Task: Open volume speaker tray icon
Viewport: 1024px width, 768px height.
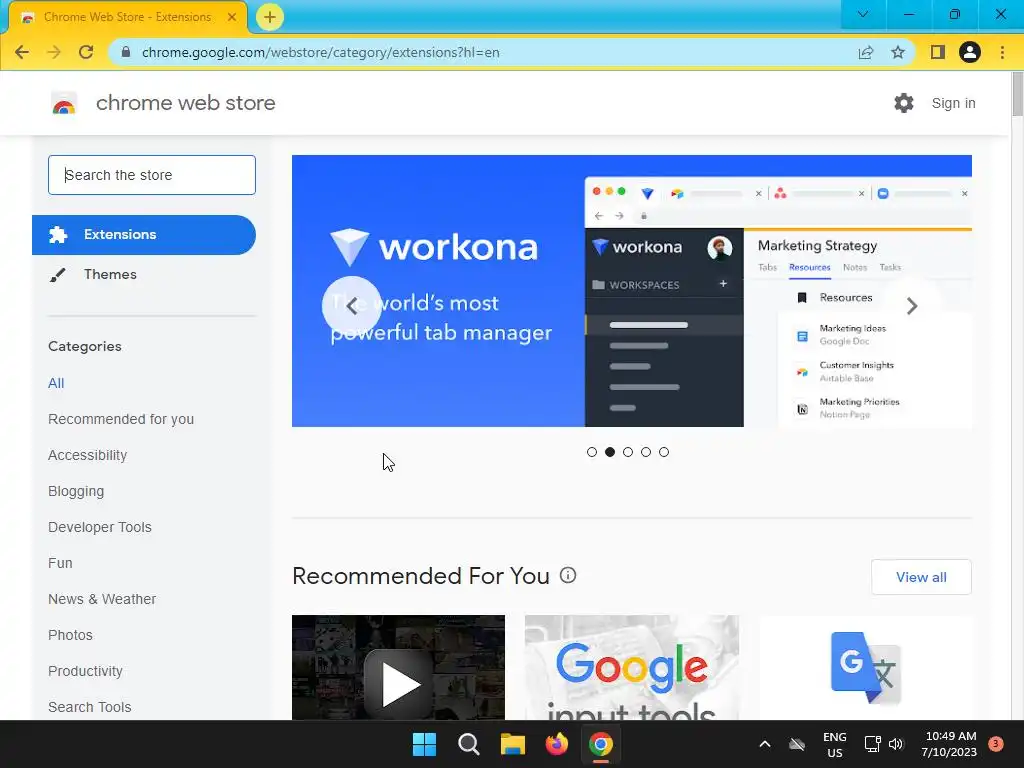Action: click(896, 744)
